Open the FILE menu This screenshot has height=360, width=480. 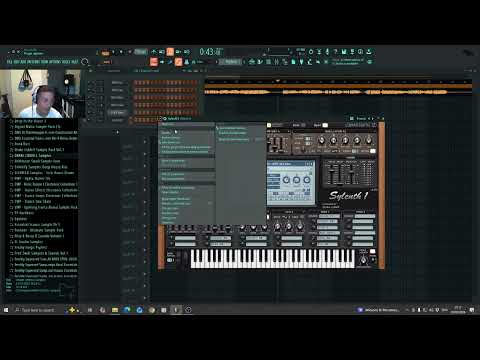pos(9,62)
